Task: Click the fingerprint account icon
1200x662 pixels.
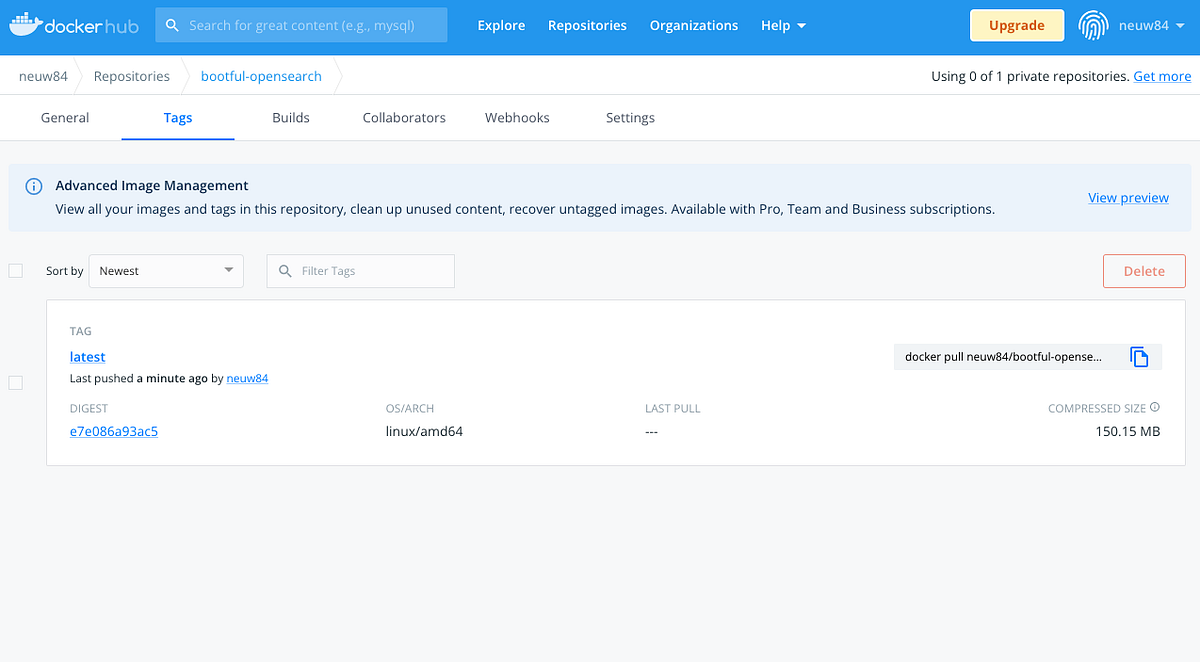Action: pyautogui.click(x=1093, y=25)
